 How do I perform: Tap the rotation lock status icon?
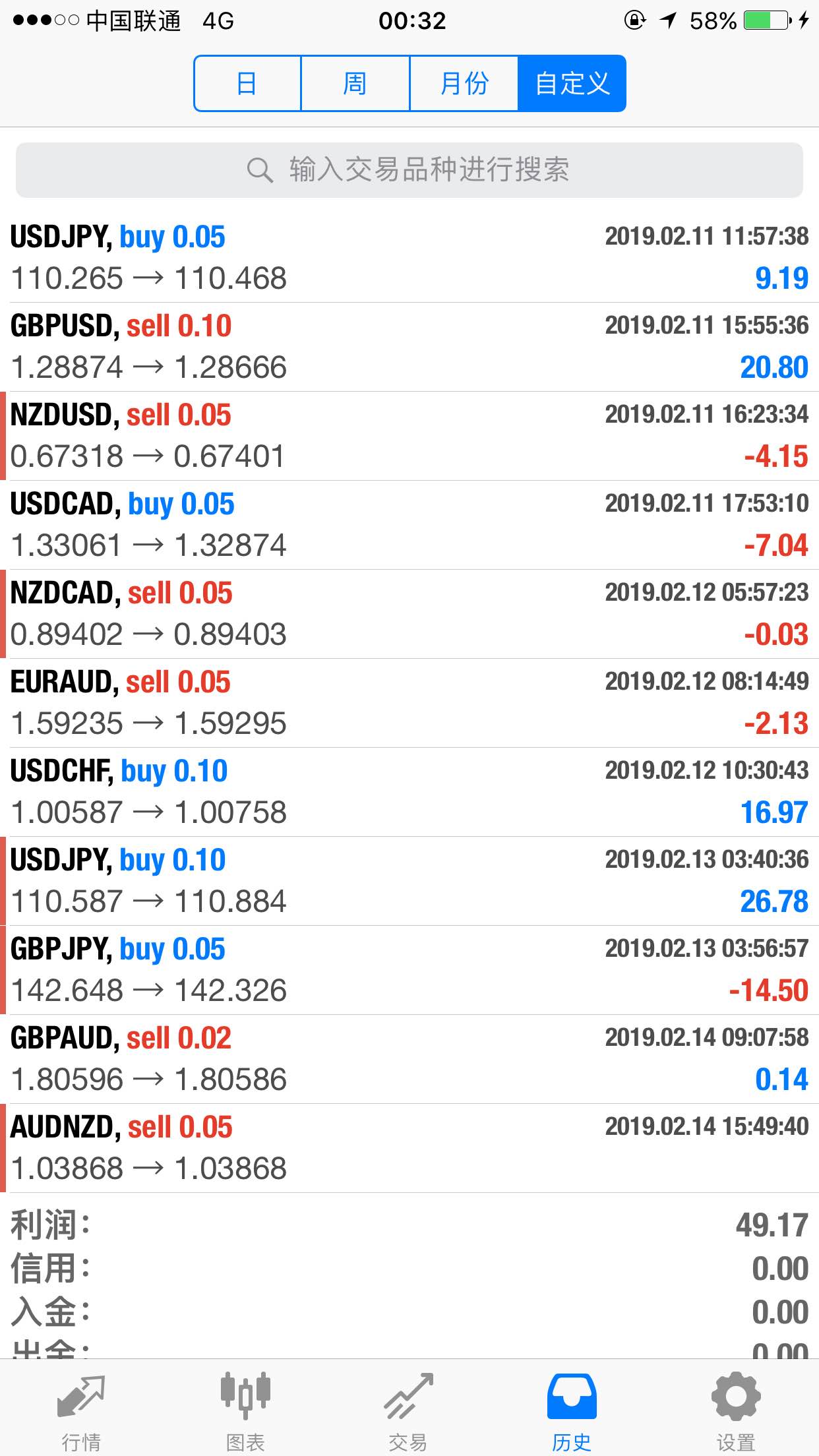[634, 20]
